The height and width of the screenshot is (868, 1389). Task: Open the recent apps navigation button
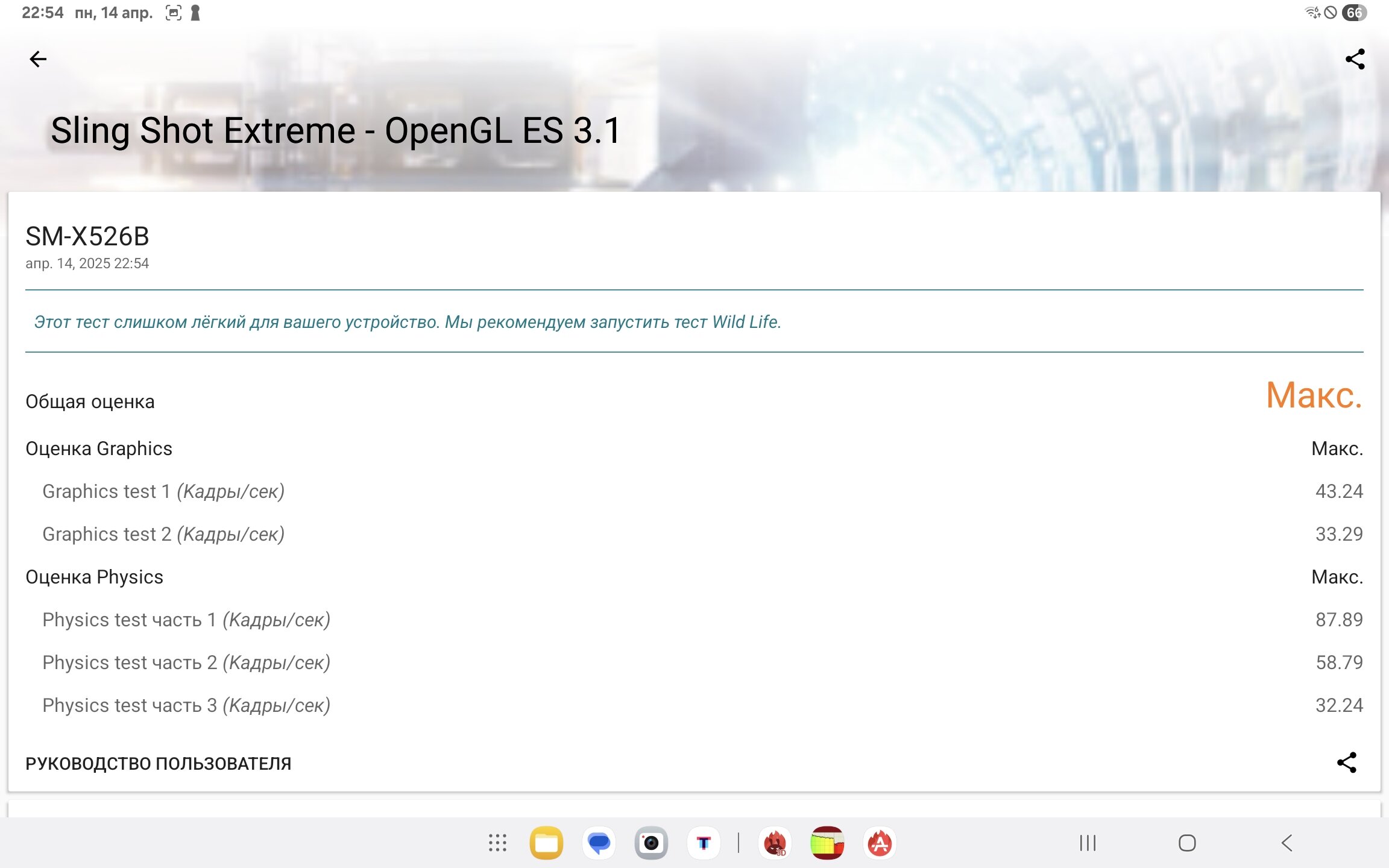(1088, 843)
